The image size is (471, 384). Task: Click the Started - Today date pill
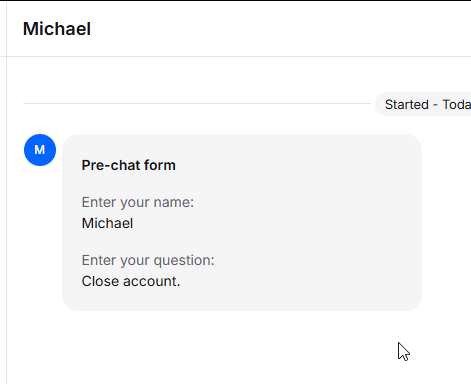[423, 104]
